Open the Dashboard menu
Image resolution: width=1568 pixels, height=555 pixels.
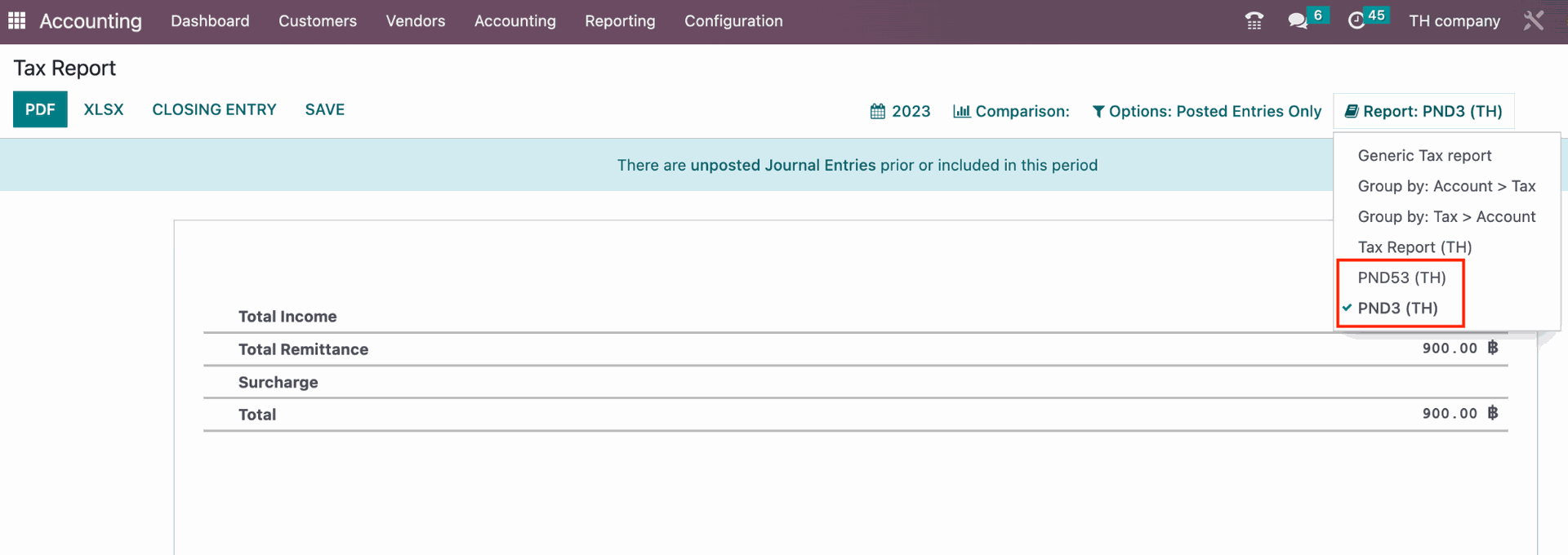pos(210,21)
